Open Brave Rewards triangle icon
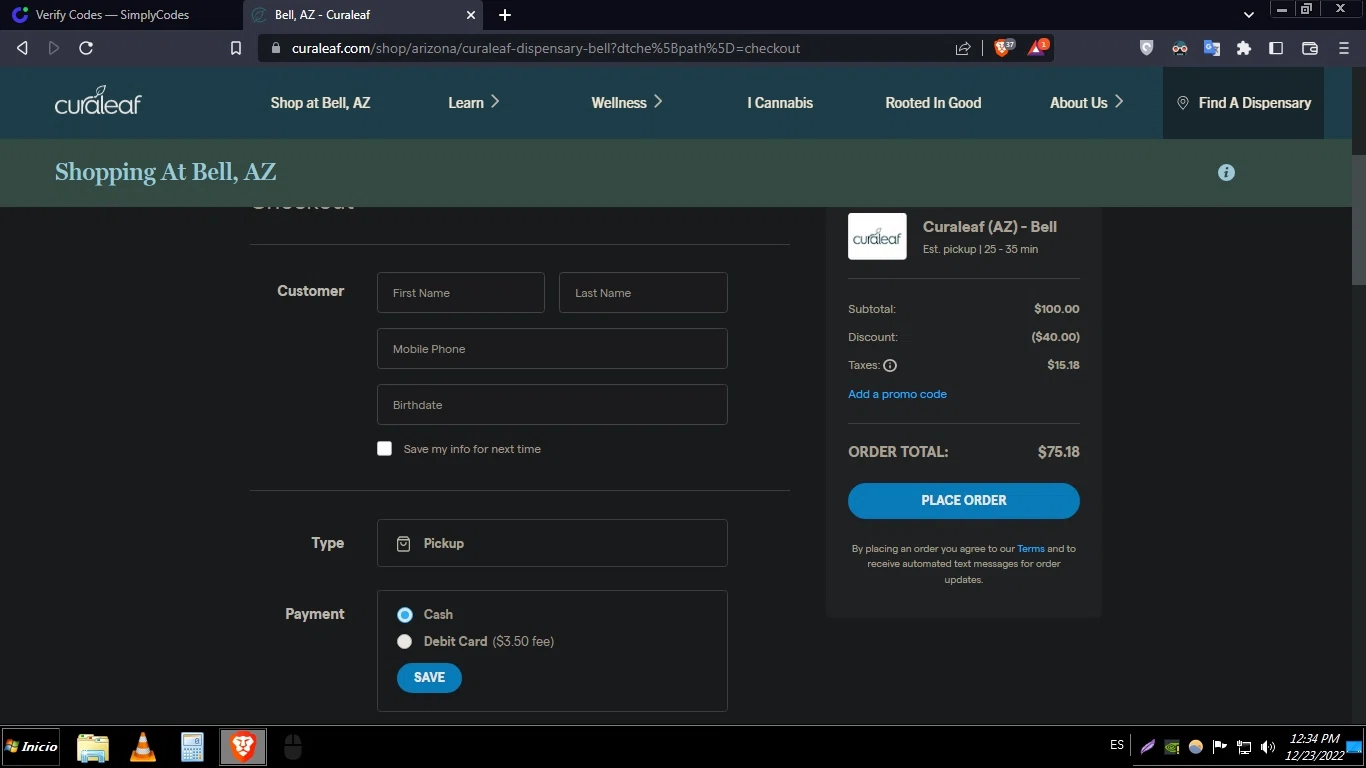 point(1037,47)
